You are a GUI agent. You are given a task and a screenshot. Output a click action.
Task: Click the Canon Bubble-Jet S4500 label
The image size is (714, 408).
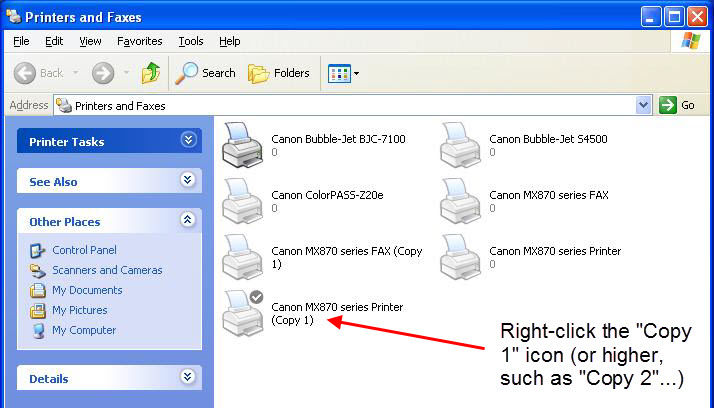coord(548,139)
